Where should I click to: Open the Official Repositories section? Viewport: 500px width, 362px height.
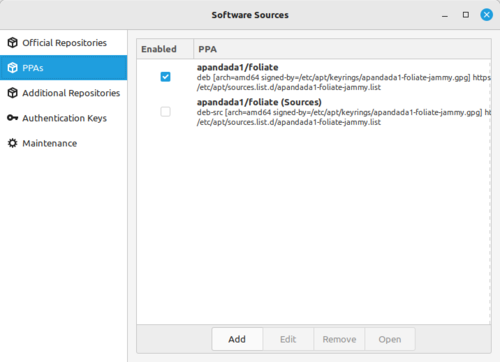coord(63,43)
